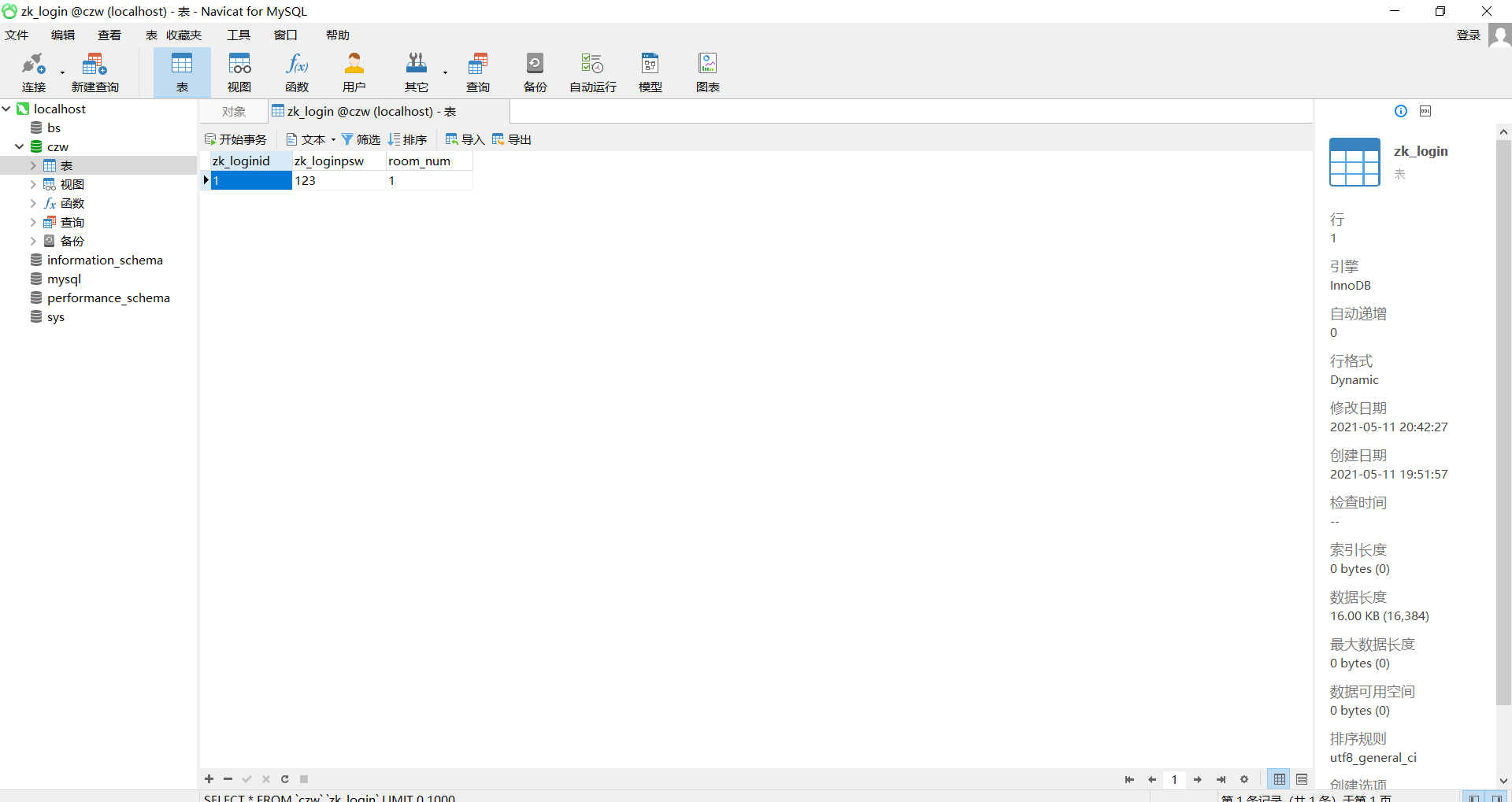Add a new record with the plus icon
Screen dimensions: 1512x802
point(209,779)
